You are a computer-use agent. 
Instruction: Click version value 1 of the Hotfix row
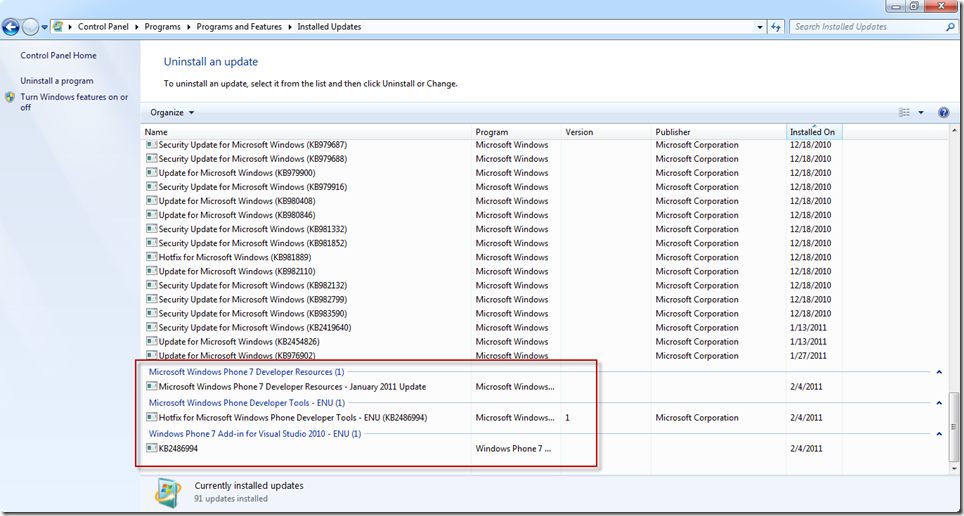pyautogui.click(x=567, y=418)
